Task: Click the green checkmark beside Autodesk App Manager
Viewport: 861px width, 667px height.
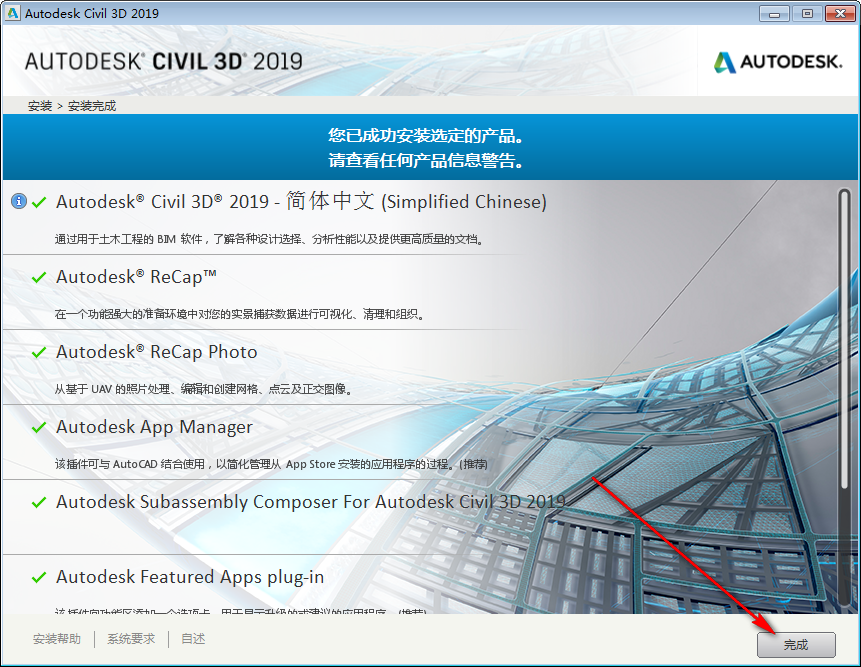Action: (39, 427)
